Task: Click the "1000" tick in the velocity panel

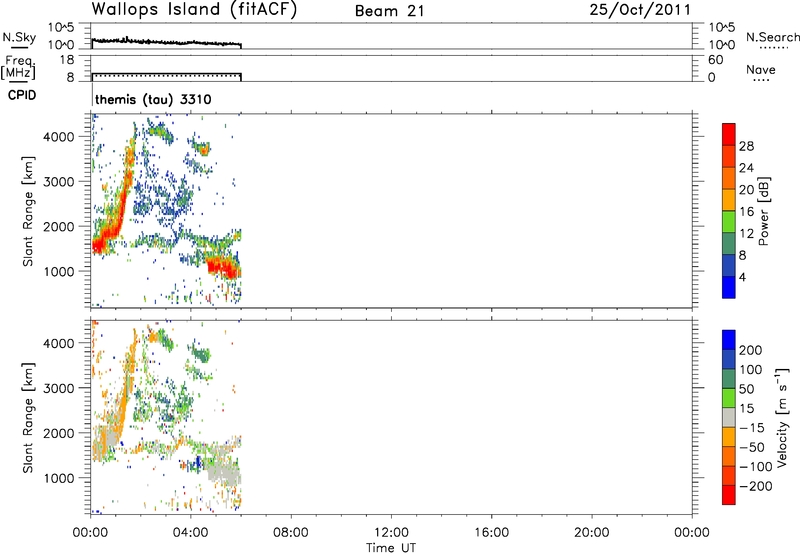Action: coord(59,478)
